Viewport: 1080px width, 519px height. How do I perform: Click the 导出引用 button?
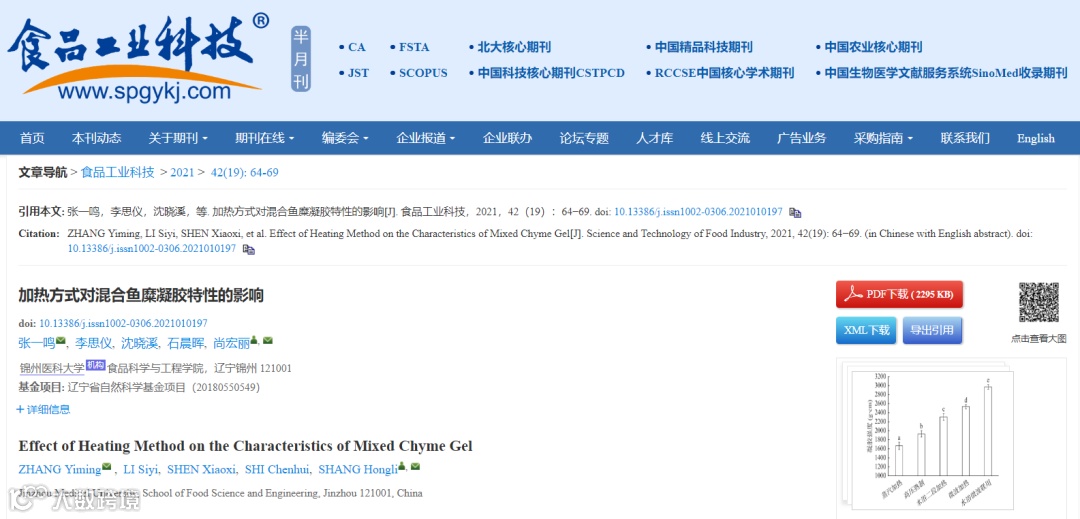(x=932, y=330)
